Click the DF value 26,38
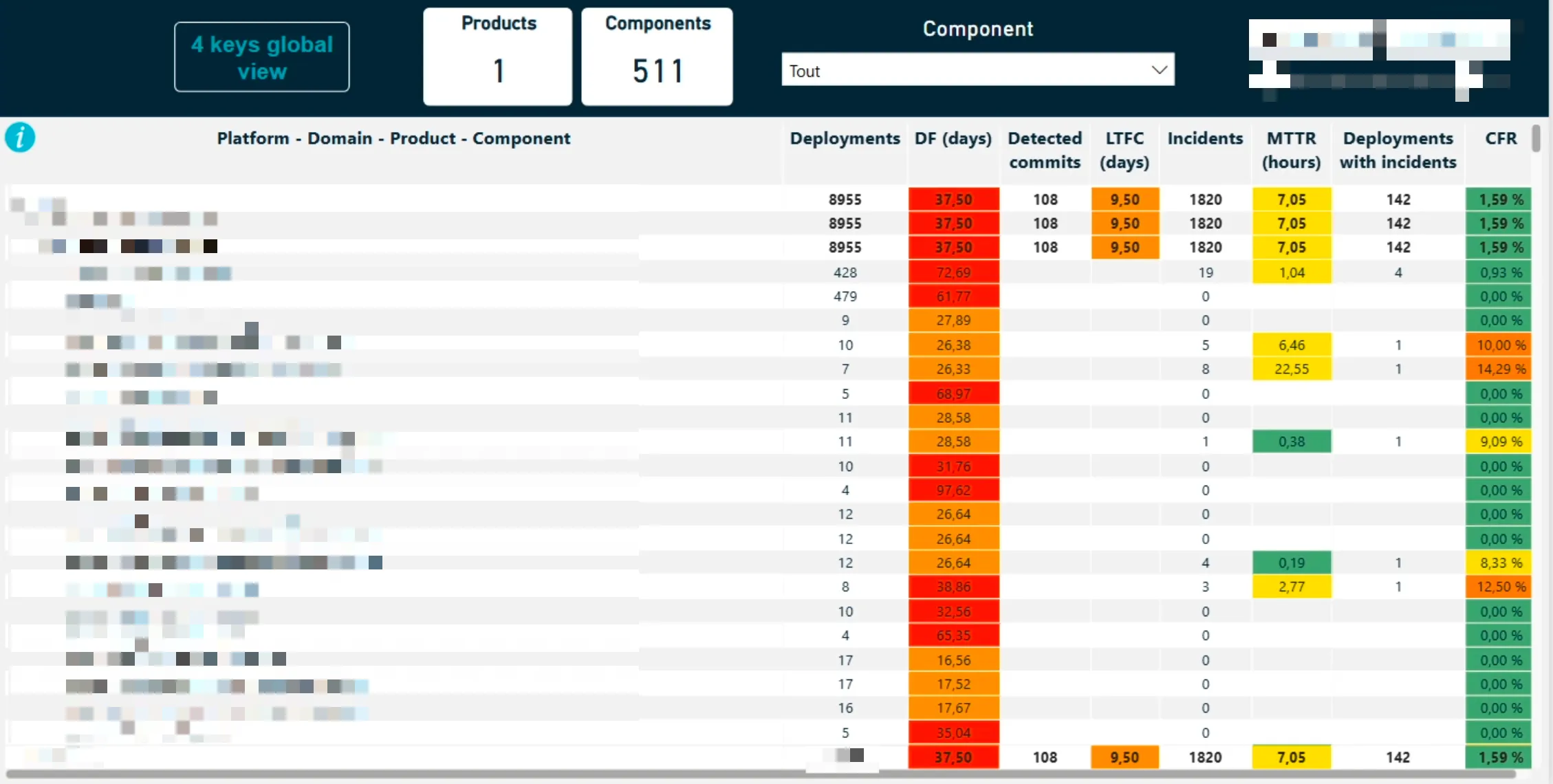Image resolution: width=1553 pixels, height=784 pixels. pyautogui.click(x=953, y=345)
